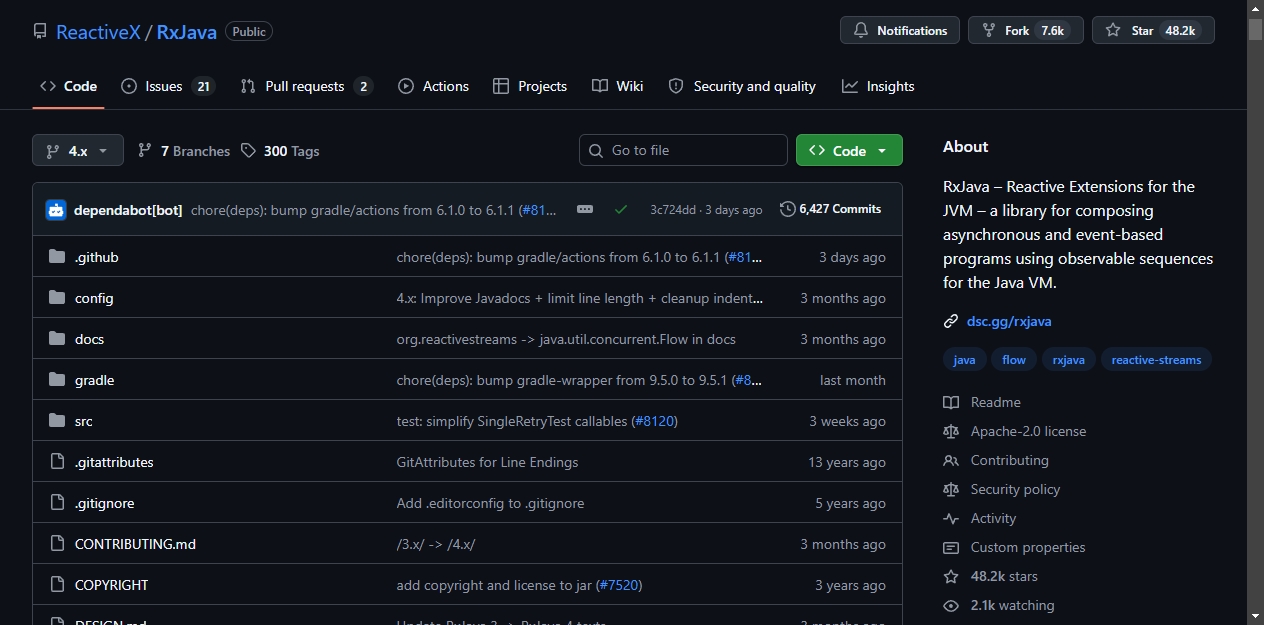Click the file icon for .gitignore

pos(57,503)
